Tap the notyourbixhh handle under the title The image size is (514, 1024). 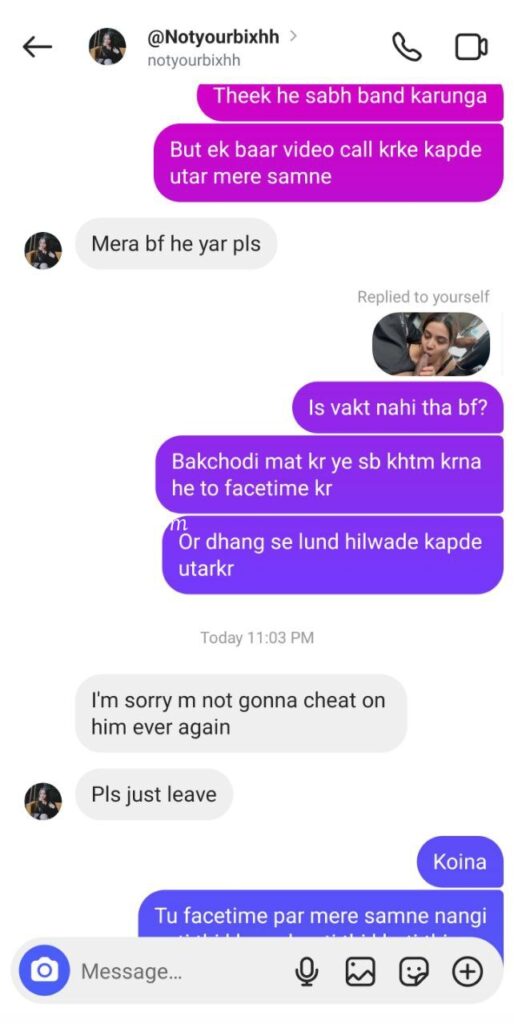point(193,60)
